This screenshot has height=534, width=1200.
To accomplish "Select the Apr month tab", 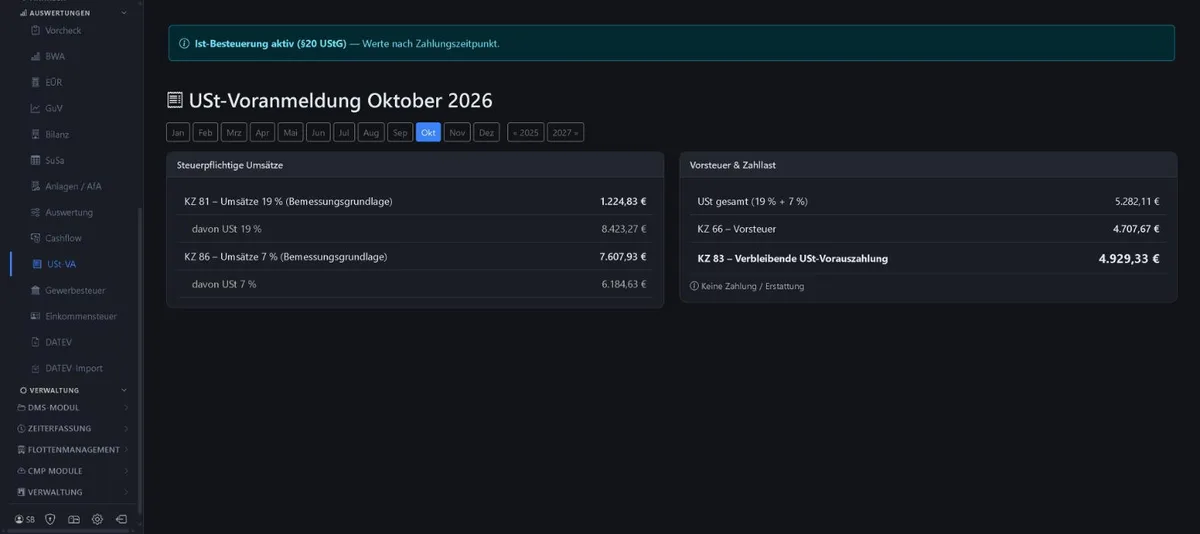I will click(262, 132).
